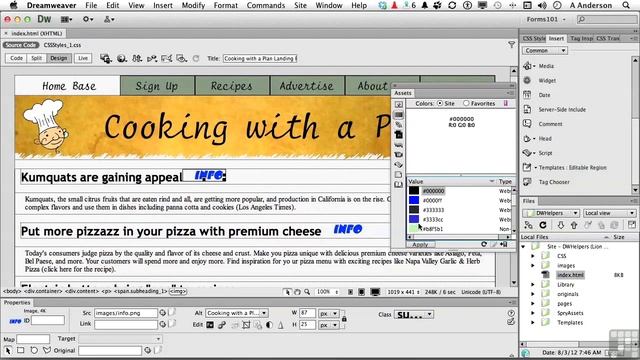Click the Apply button in Assets panel
Viewport: 640px width, 360px height.
tap(420, 244)
